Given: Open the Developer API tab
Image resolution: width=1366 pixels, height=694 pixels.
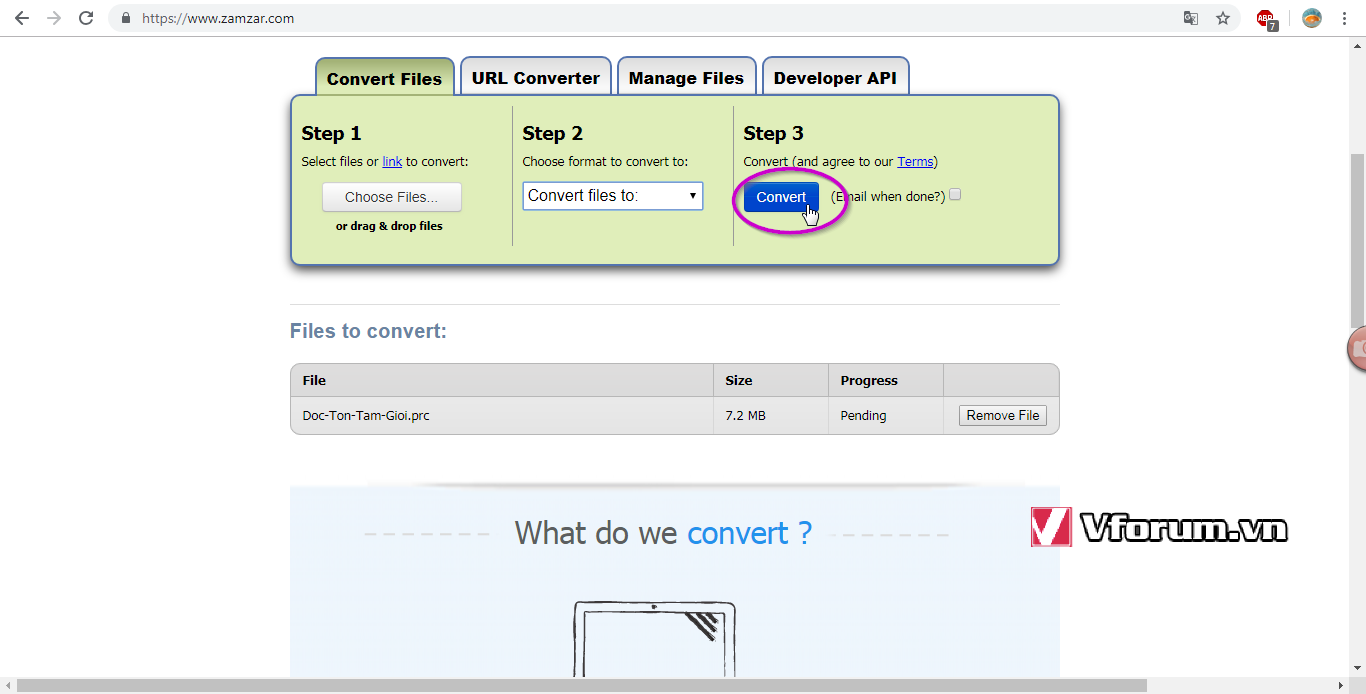Looking at the screenshot, I should [x=835, y=78].
